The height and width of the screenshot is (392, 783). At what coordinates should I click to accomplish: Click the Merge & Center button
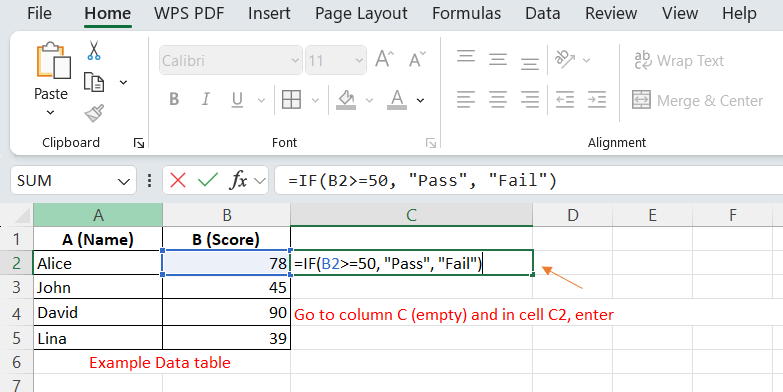pos(697,100)
